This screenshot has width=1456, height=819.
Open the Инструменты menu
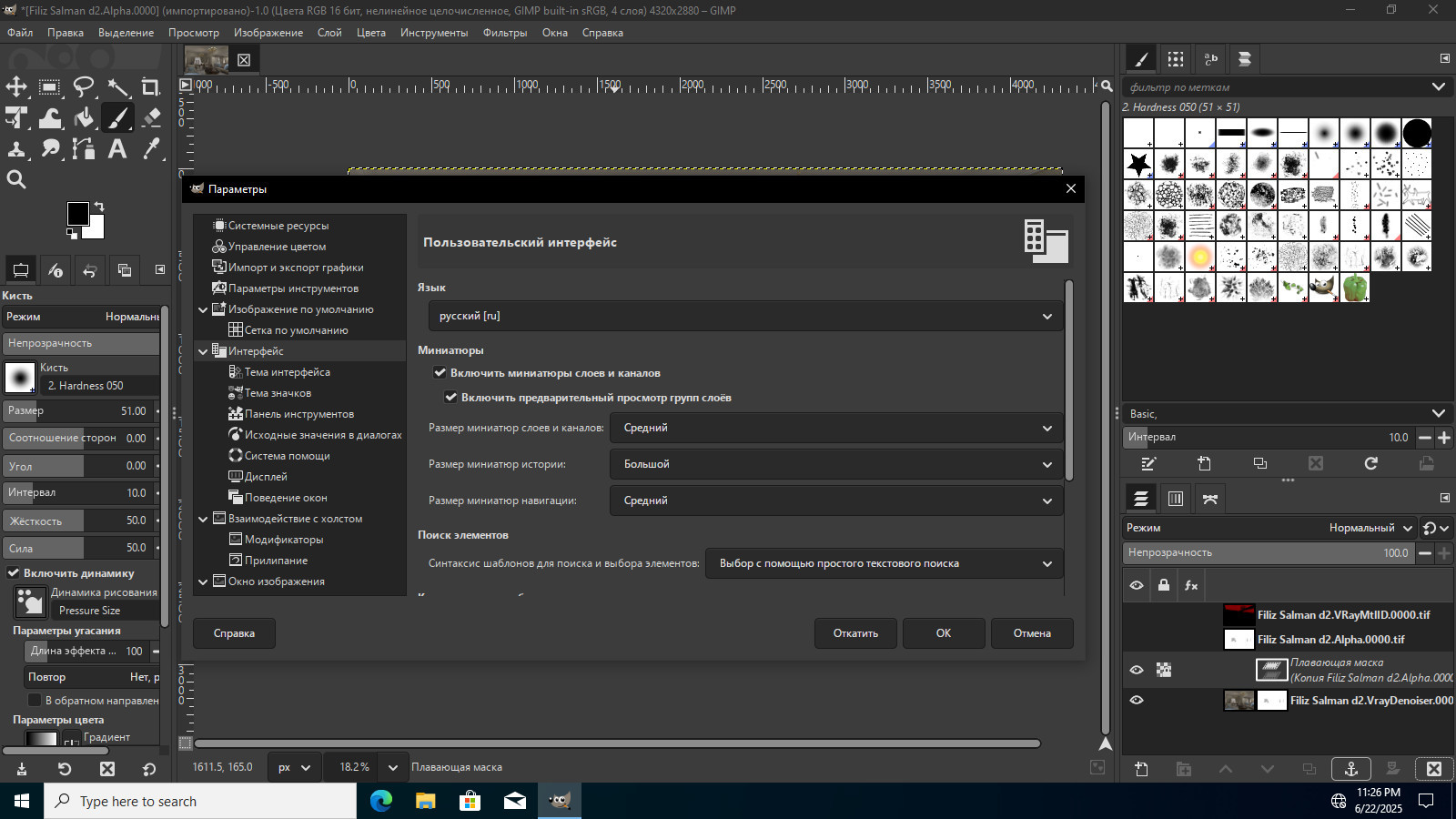[x=434, y=32]
